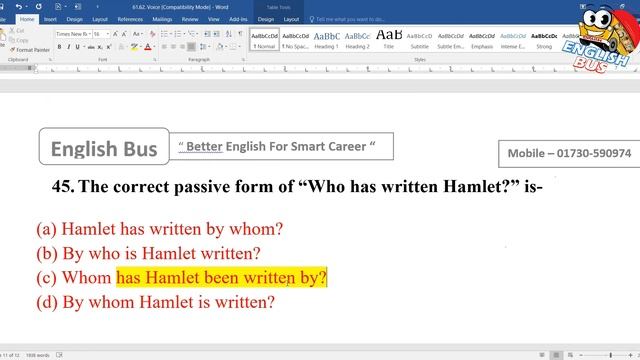Toggle show paragraph marks

click(240, 34)
